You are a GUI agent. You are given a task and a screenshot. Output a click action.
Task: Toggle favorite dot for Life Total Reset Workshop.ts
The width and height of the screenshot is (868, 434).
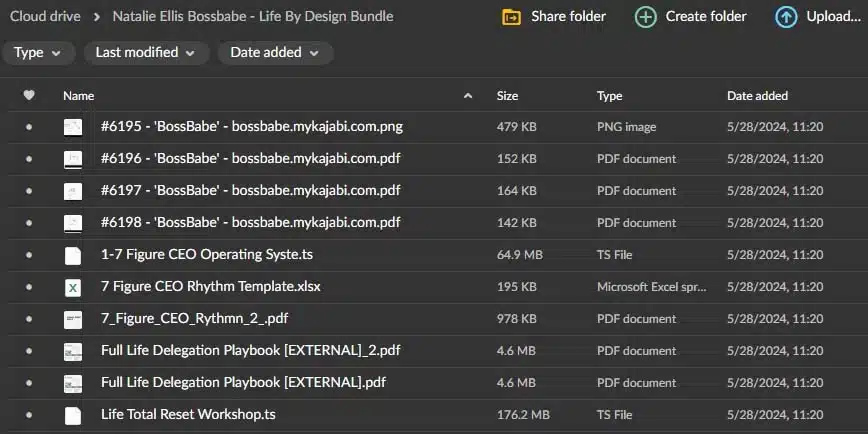[x=29, y=415]
